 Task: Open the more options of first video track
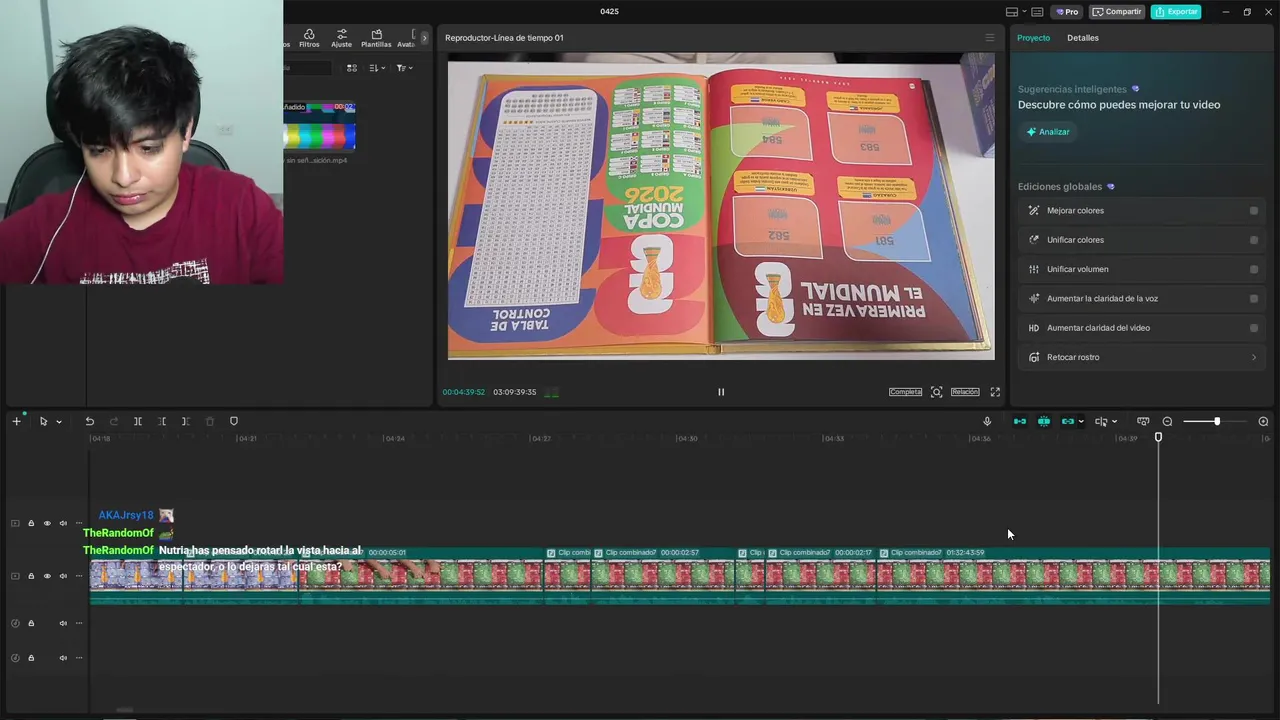click(x=79, y=523)
